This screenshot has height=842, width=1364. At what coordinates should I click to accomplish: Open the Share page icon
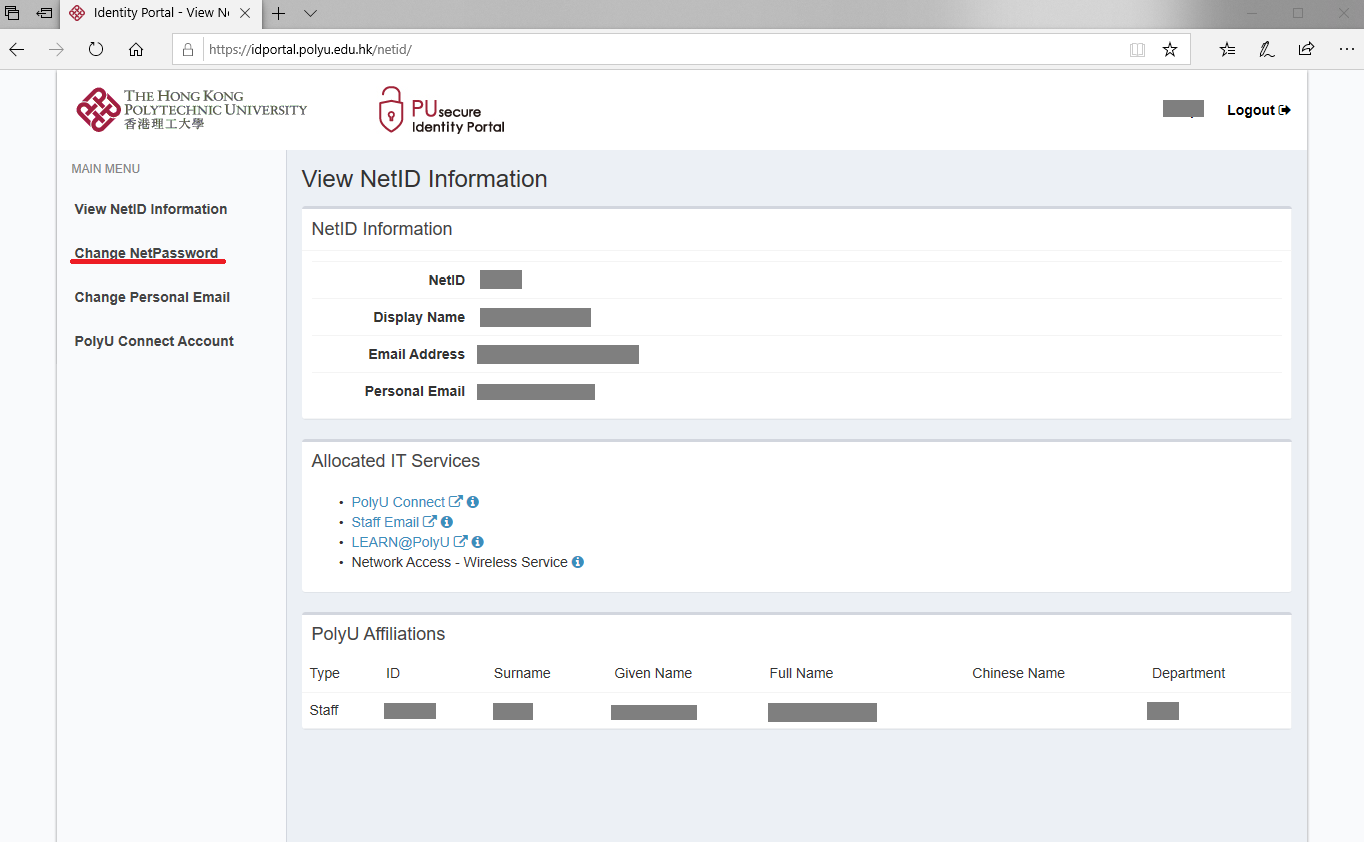coord(1306,49)
